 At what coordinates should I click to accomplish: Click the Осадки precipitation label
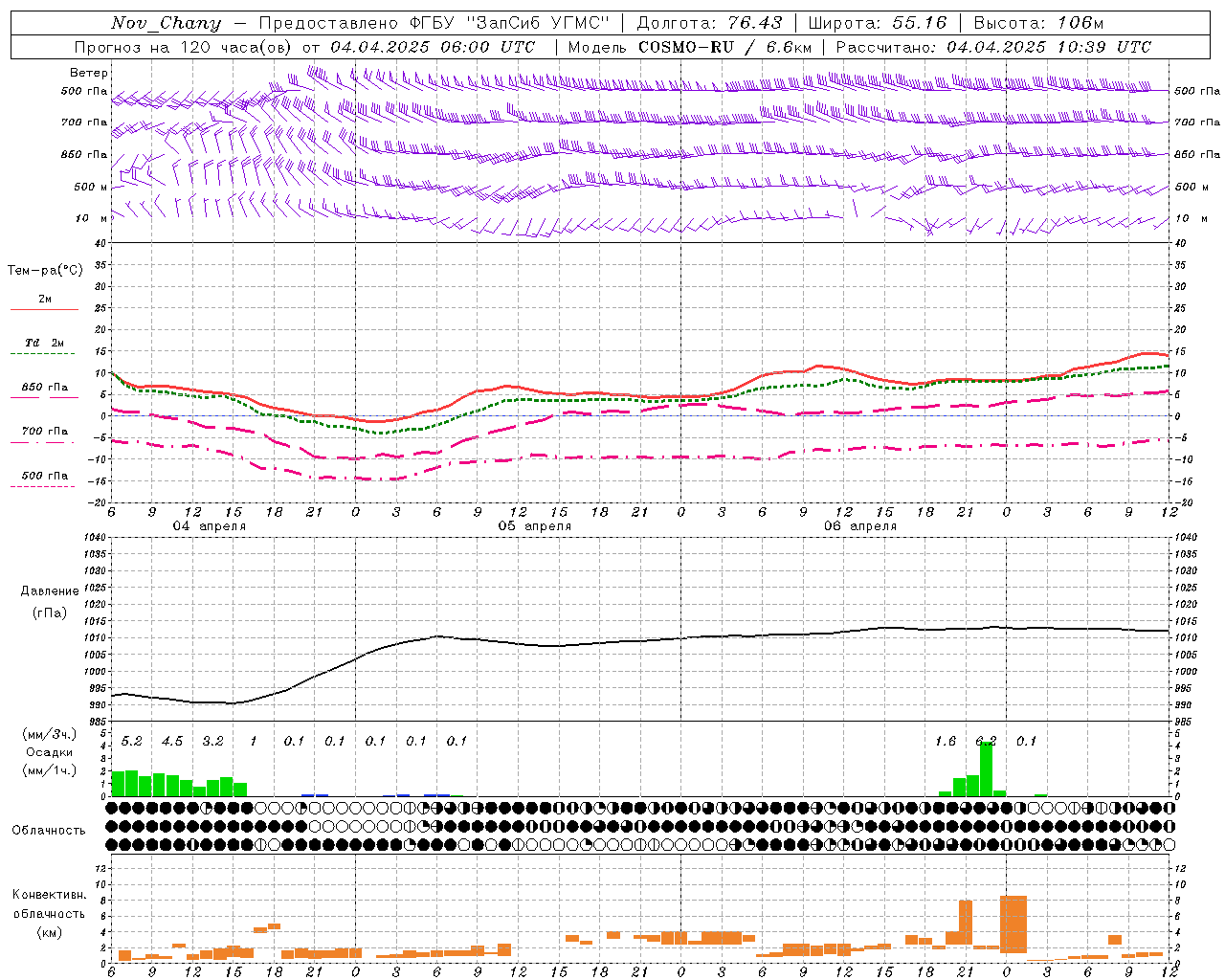[x=49, y=752]
